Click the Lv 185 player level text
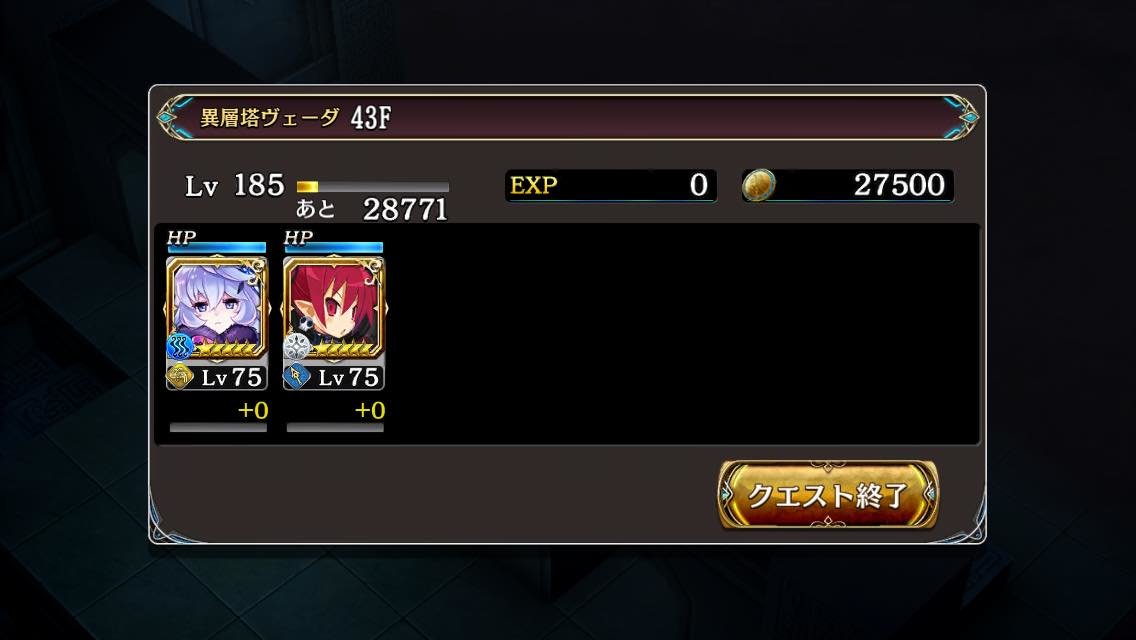 click(x=234, y=186)
